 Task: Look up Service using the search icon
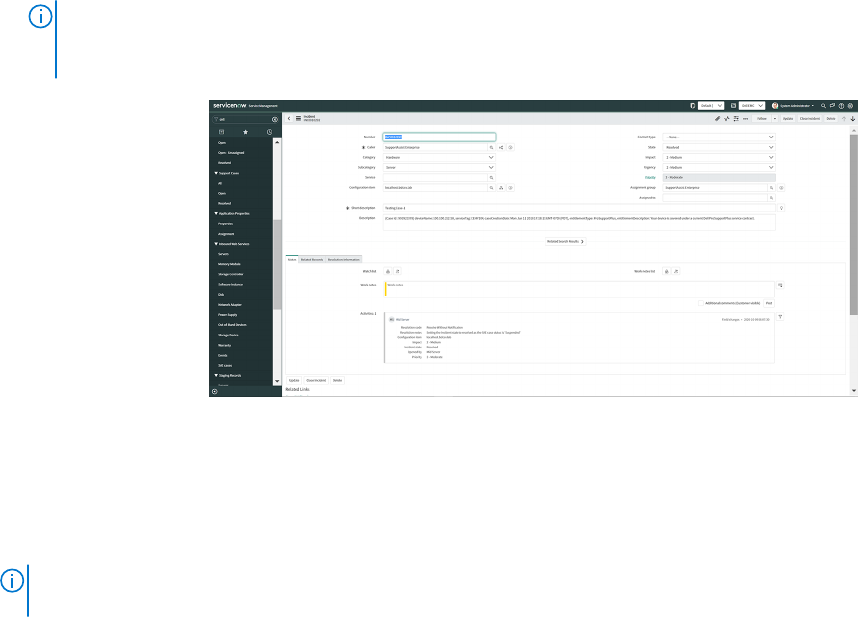(491, 177)
